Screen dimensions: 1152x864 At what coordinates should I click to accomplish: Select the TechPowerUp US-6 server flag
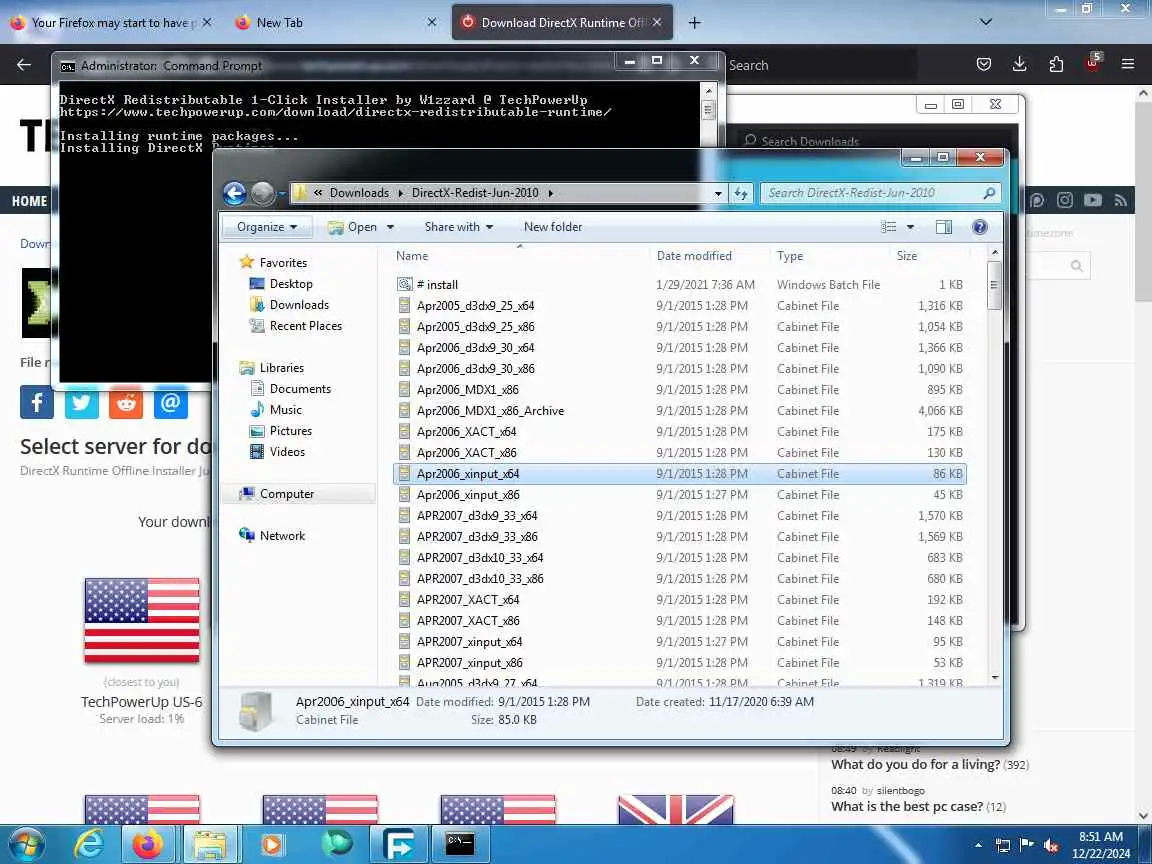[x=142, y=620]
